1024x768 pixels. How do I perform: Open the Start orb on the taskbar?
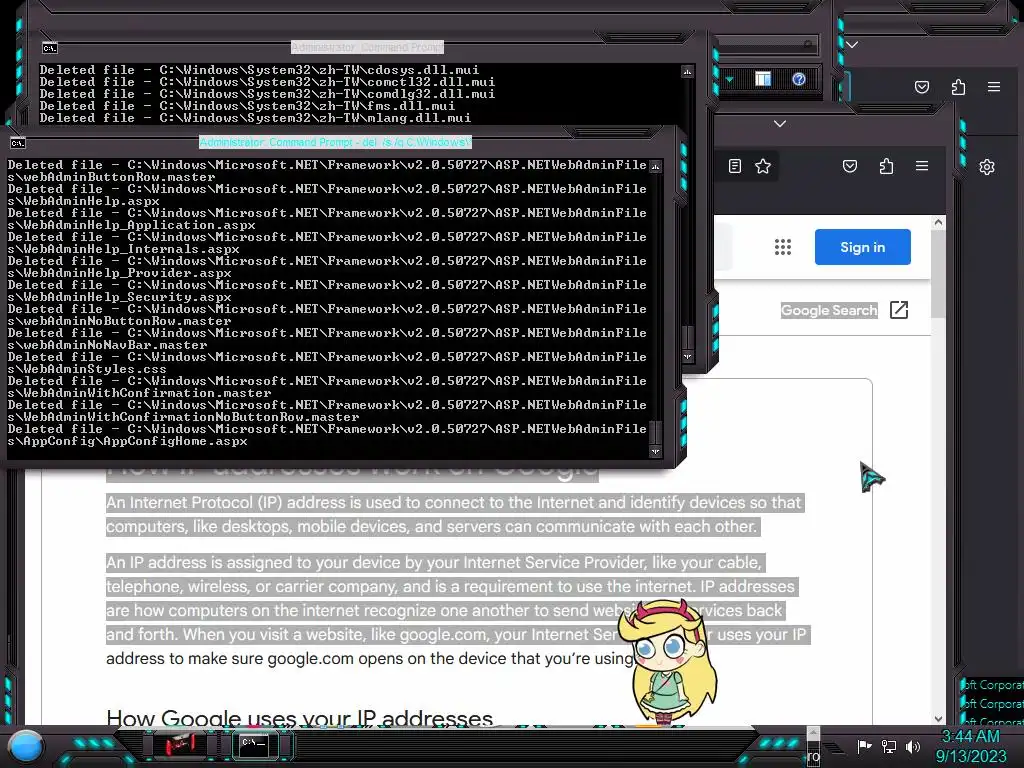click(27, 746)
